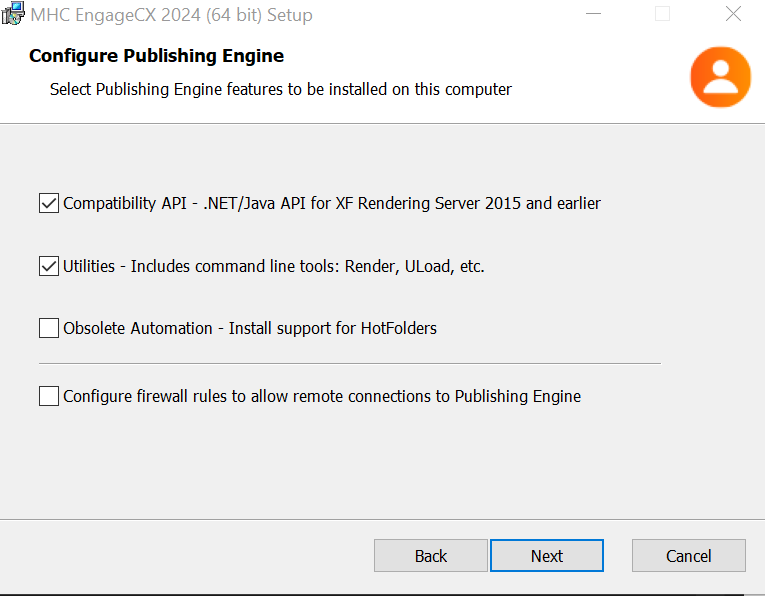Viewport: 765px width, 596px height.
Task: Uncheck the Compatibility API checkbox
Action: tap(49, 203)
